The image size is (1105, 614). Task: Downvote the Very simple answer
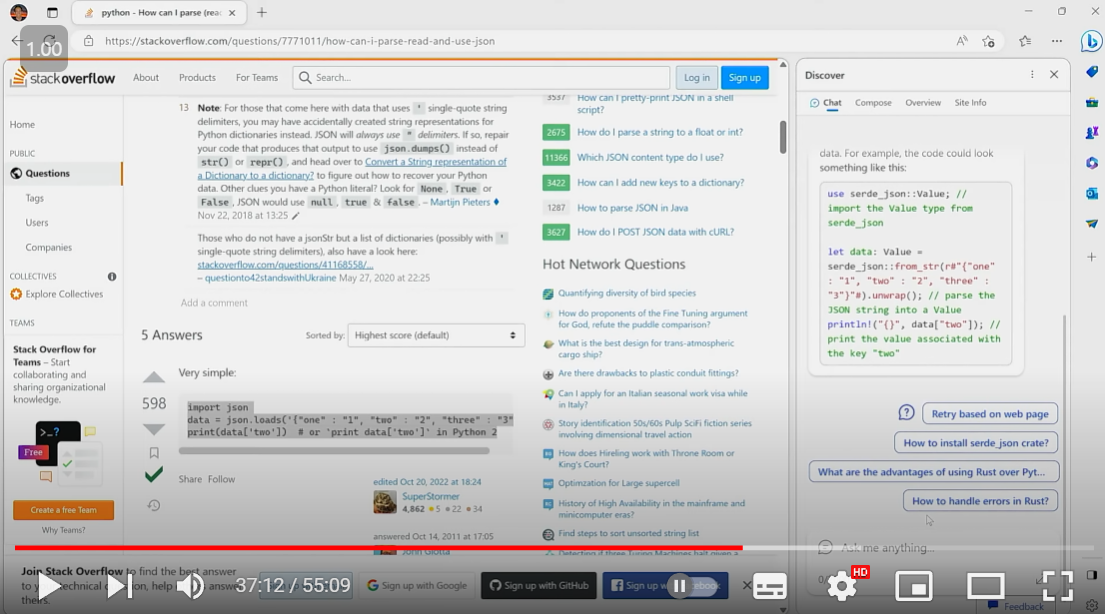154,429
